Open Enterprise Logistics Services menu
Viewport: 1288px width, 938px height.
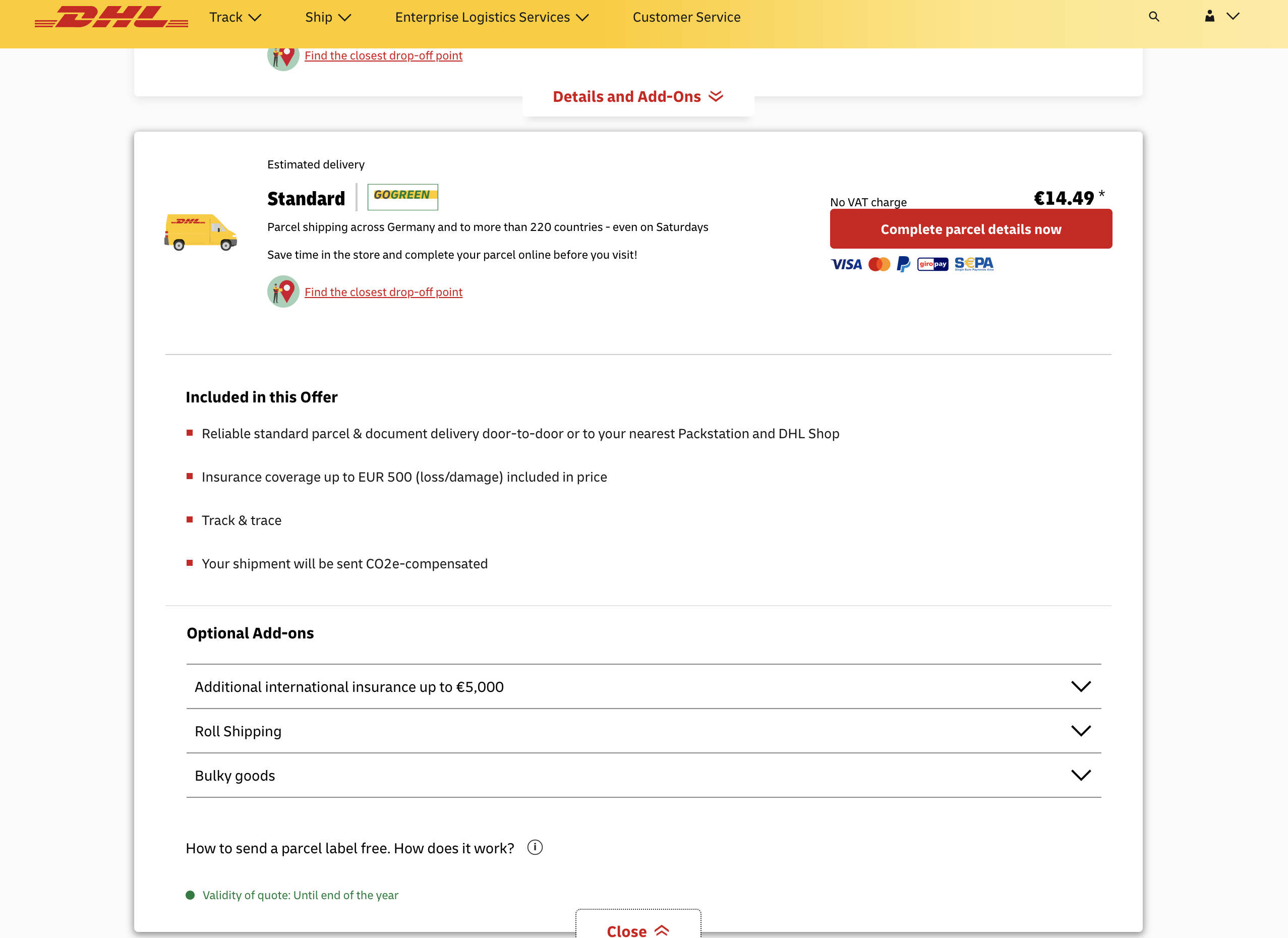pyautogui.click(x=492, y=17)
